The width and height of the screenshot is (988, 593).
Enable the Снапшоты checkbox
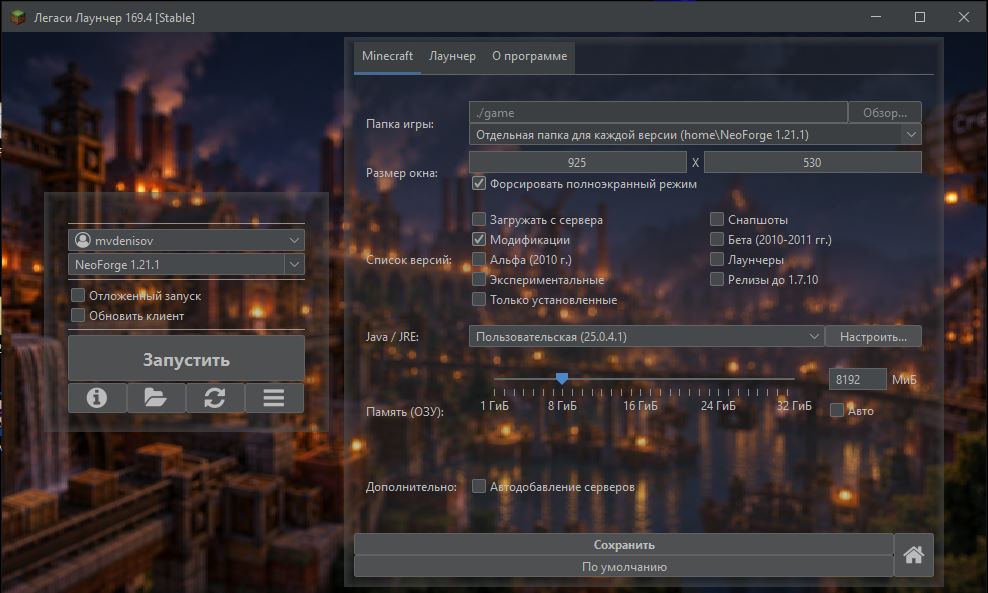pos(716,219)
